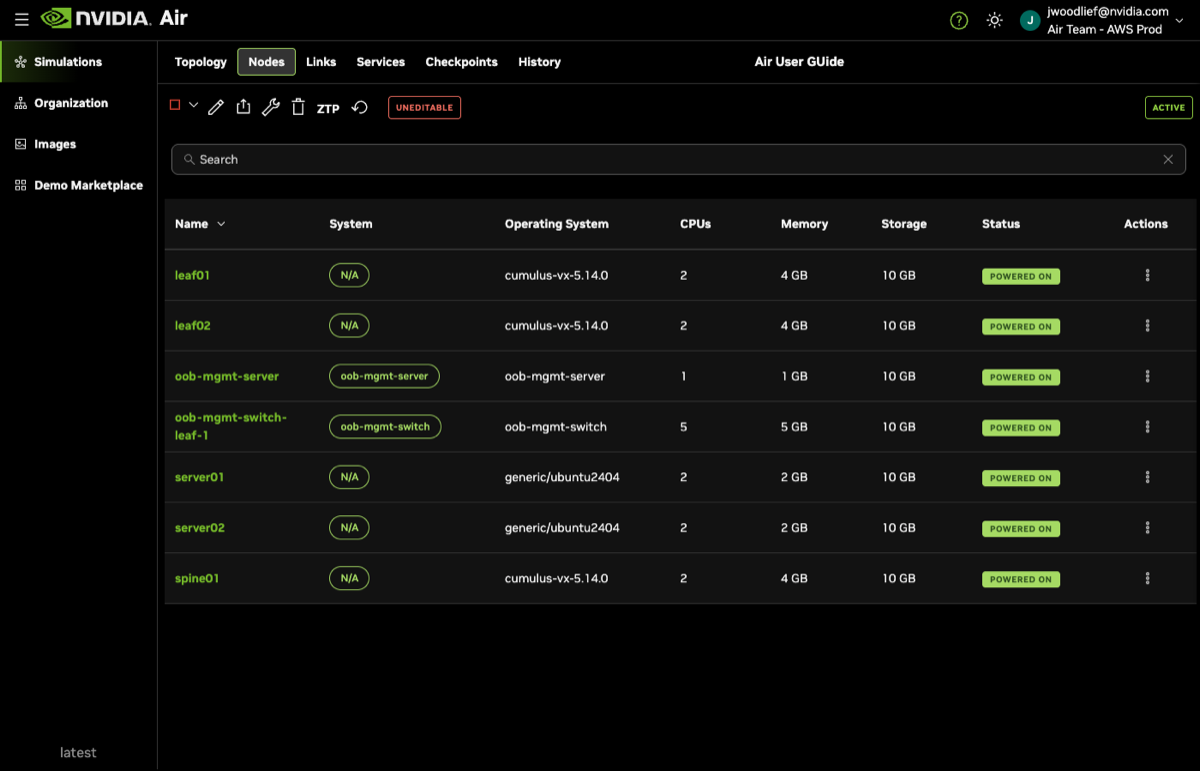Open the wrench settings tool
Viewport: 1200px width, 771px height.
click(270, 108)
